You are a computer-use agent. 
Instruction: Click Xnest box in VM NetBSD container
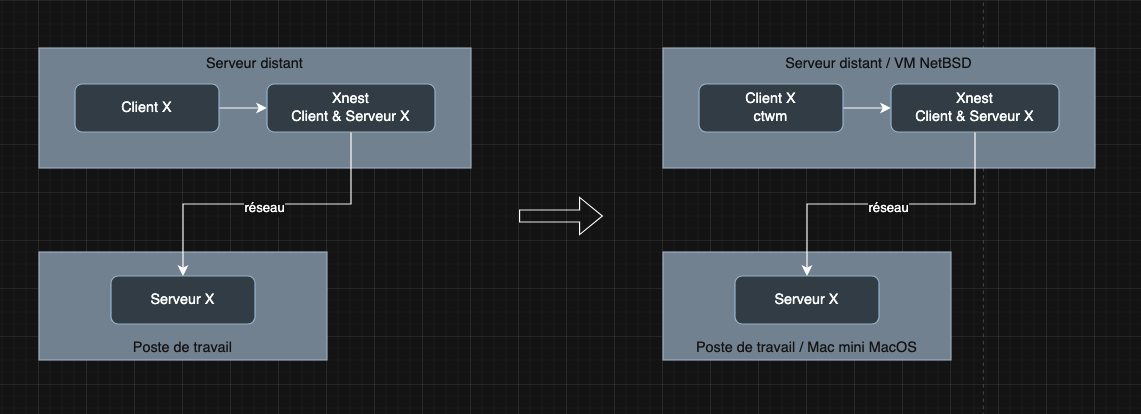point(974,108)
